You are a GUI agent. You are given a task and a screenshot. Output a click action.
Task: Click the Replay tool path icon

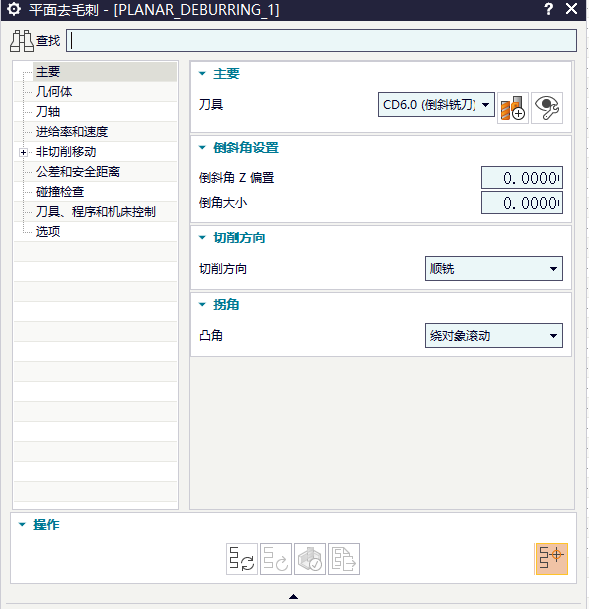click(x=276, y=559)
